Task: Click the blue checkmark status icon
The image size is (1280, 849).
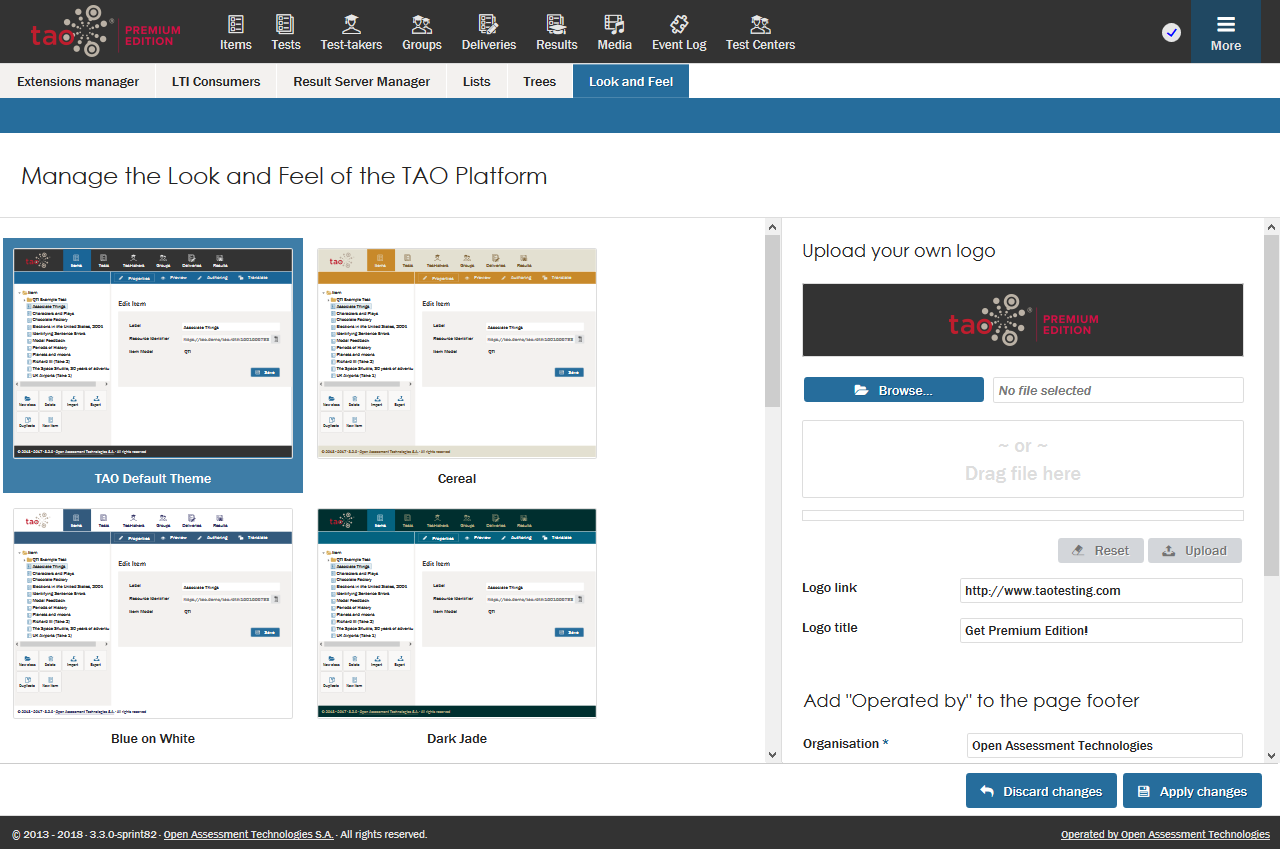Action: (x=1171, y=33)
